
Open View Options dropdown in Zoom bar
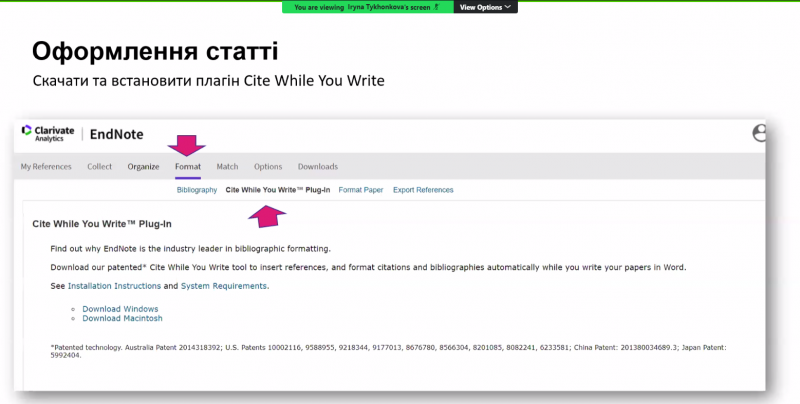click(x=485, y=7)
